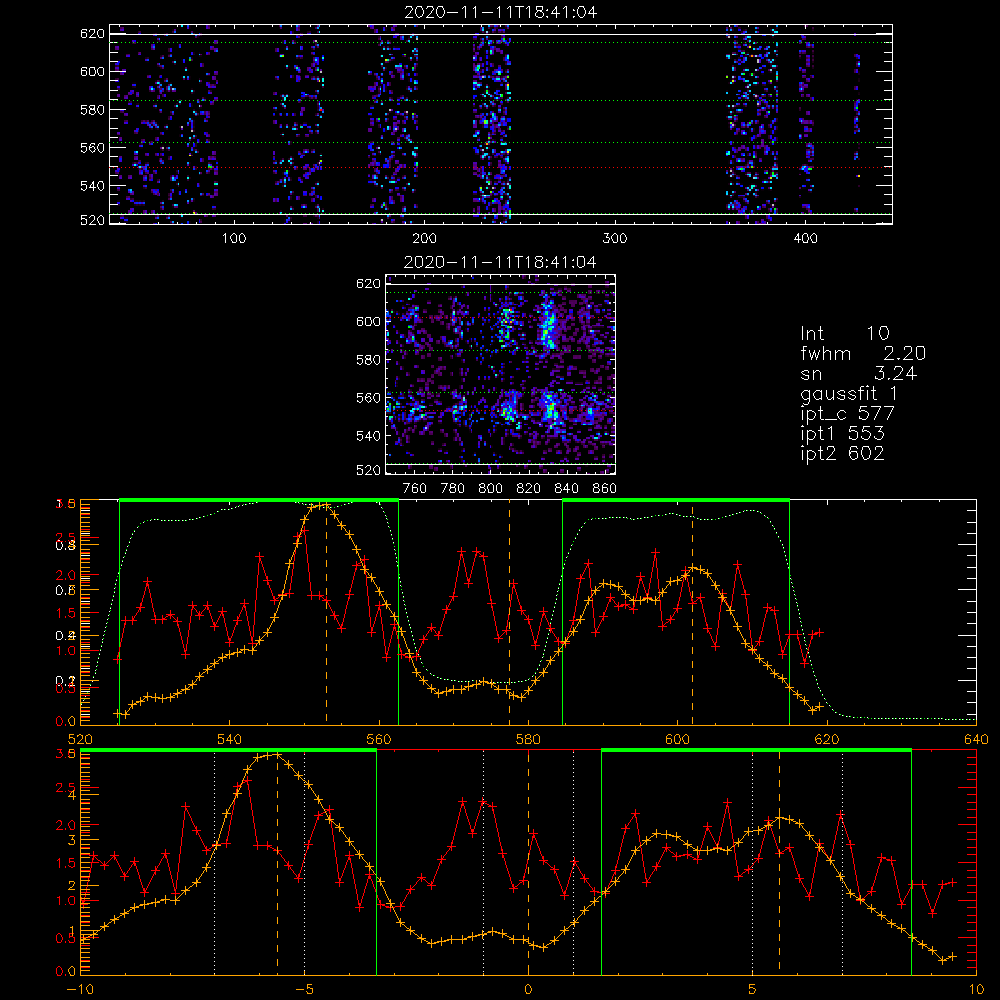Click the '300' x-axis label in top panel
Image resolution: width=1000 pixels, height=1000 pixels.
pos(615,239)
